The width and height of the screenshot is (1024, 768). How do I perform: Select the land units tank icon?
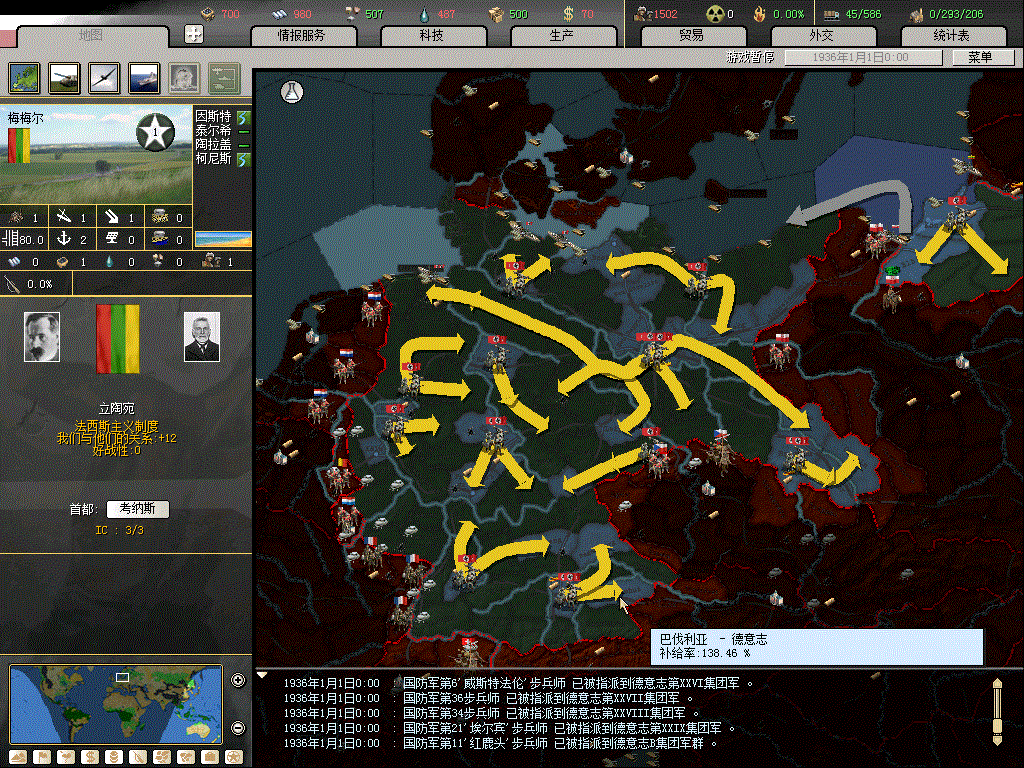point(64,78)
